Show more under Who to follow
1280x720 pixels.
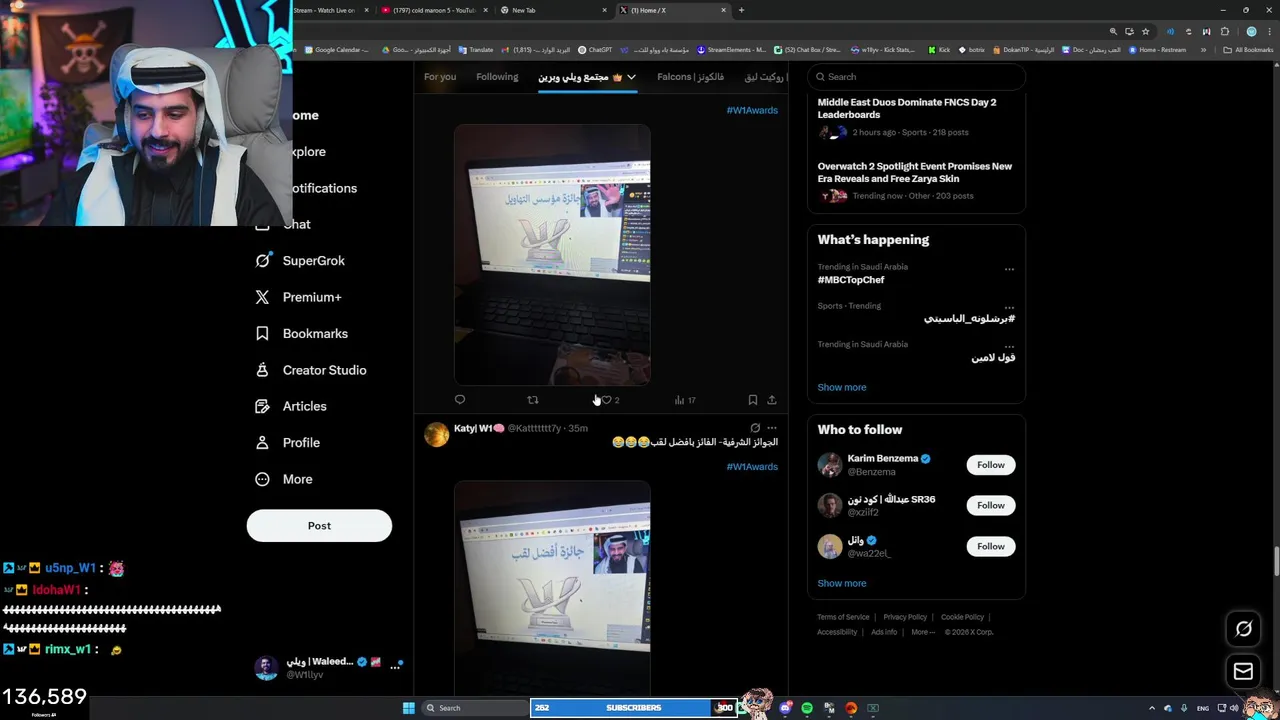(x=842, y=583)
